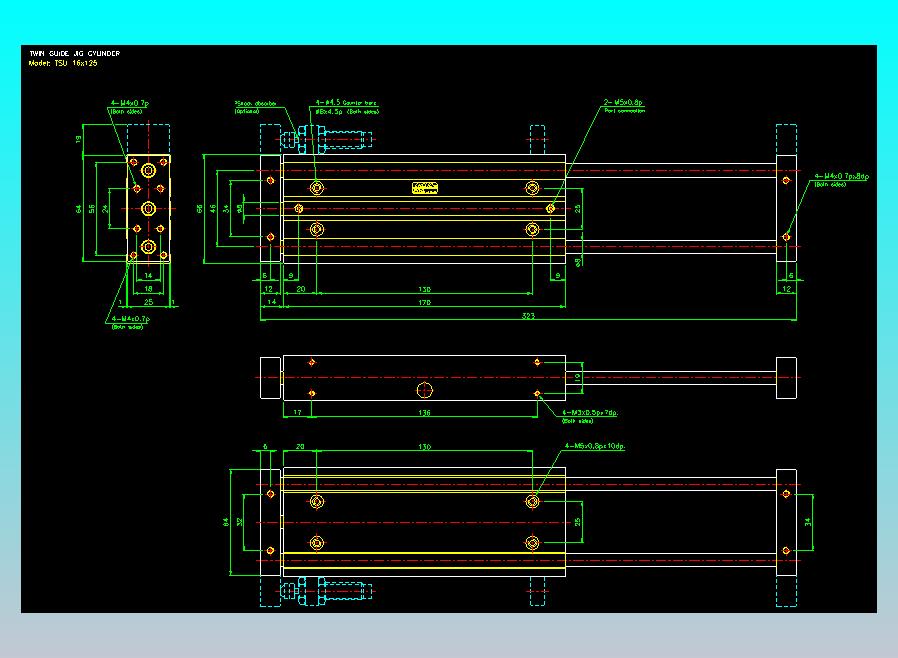This screenshot has width=898, height=658.
Task: Select the 19 dimension in end view
Action: [x=78, y=139]
